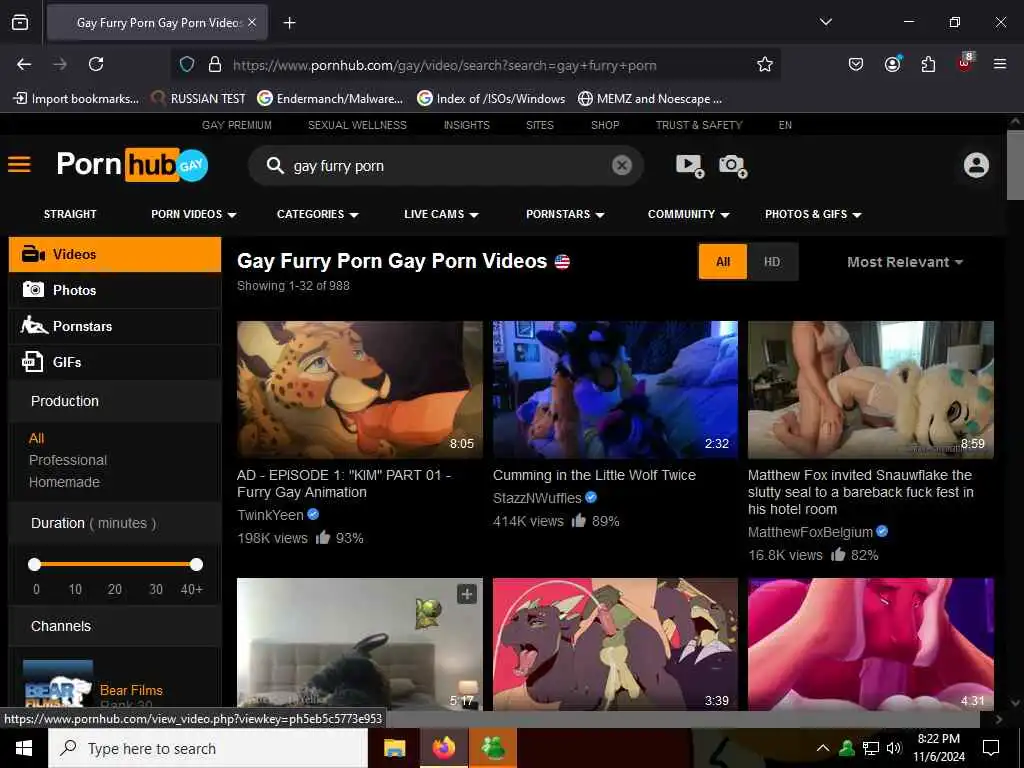Select the Videos sidebar tab
This screenshot has height=768, width=1024.
click(x=115, y=255)
